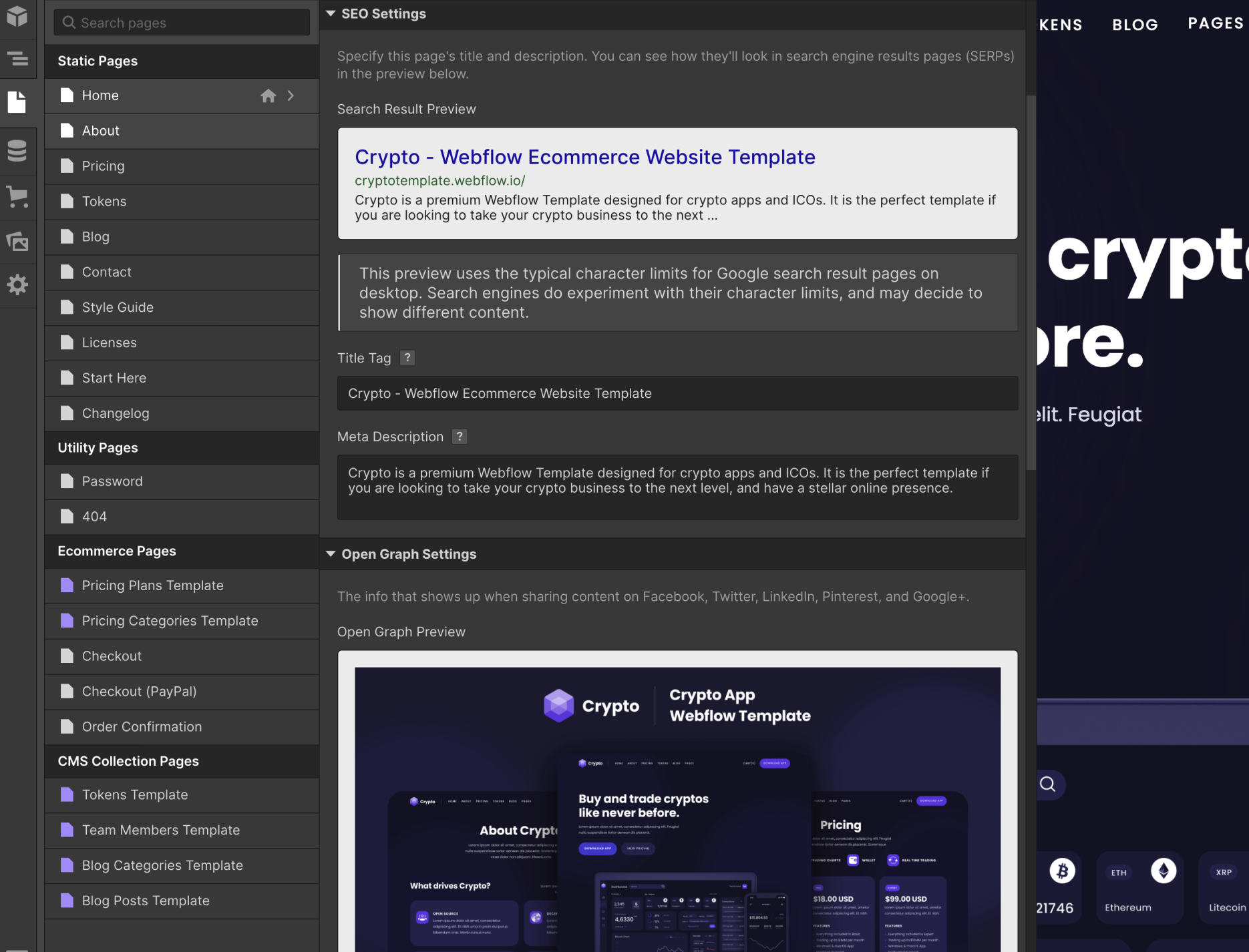Viewport: 1249px width, 952px height.
Task: Open the Licenses page
Action: (182, 343)
